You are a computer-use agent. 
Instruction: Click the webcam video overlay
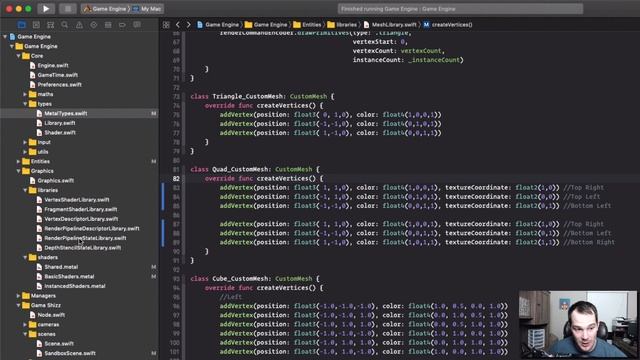coord(578,324)
